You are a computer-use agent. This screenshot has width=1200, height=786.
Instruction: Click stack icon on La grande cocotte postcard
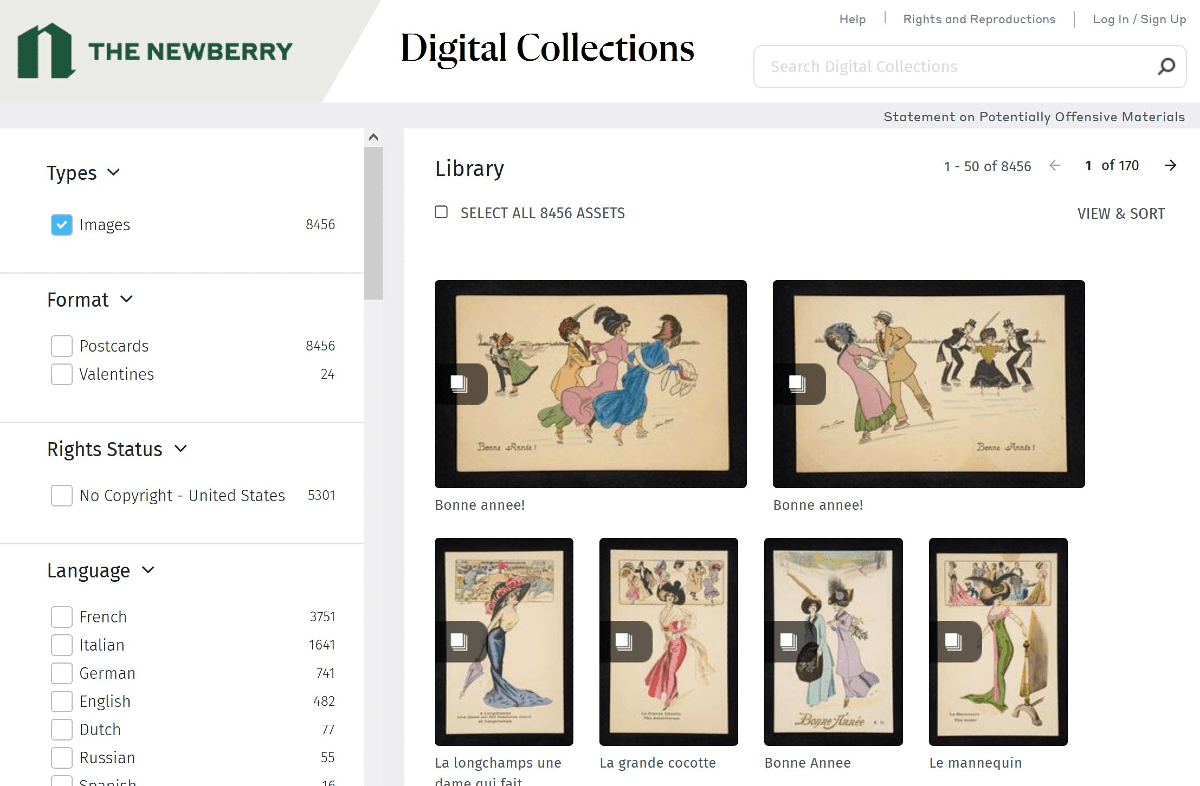pyautogui.click(x=624, y=641)
